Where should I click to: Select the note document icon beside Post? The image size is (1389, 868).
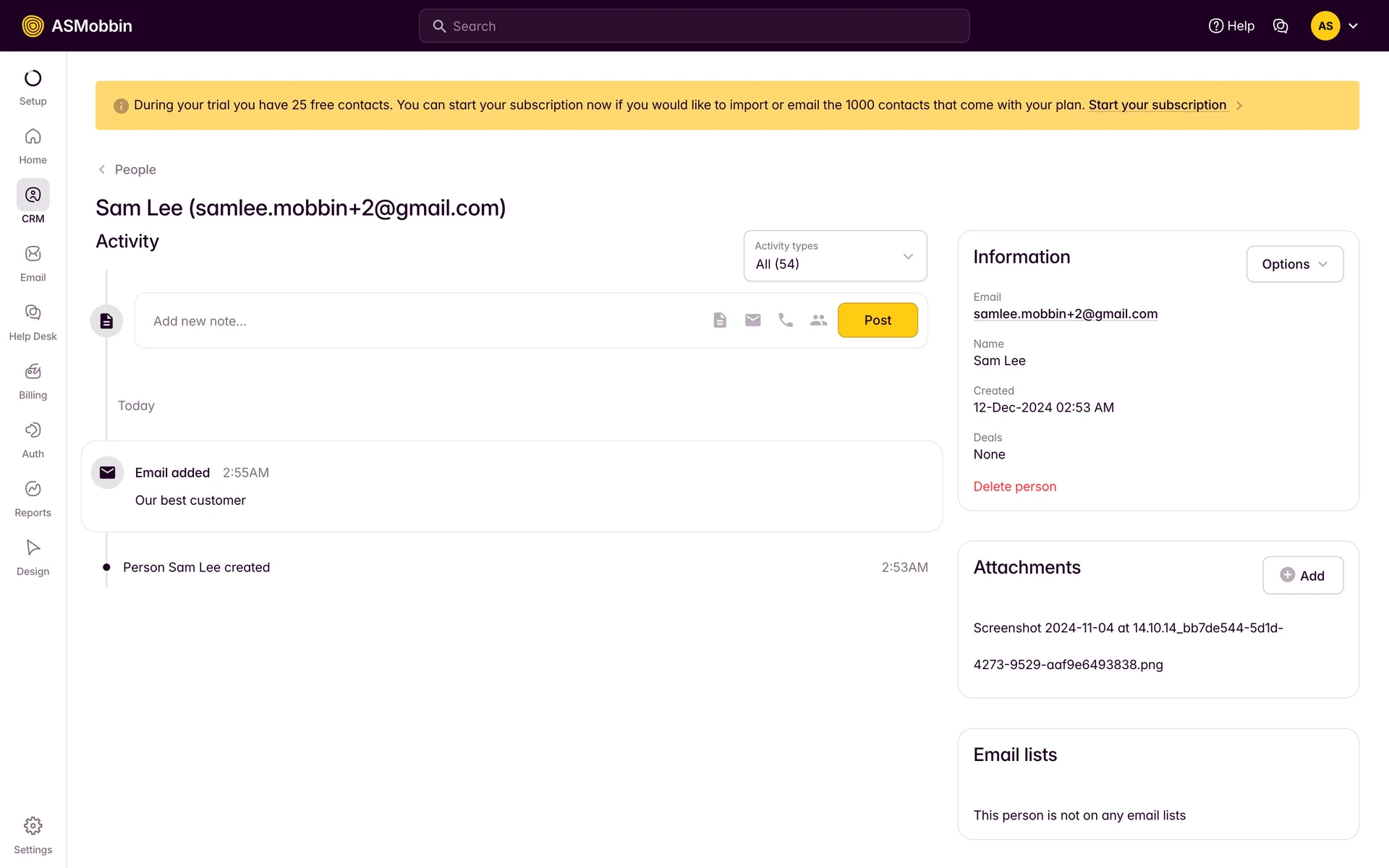click(719, 320)
